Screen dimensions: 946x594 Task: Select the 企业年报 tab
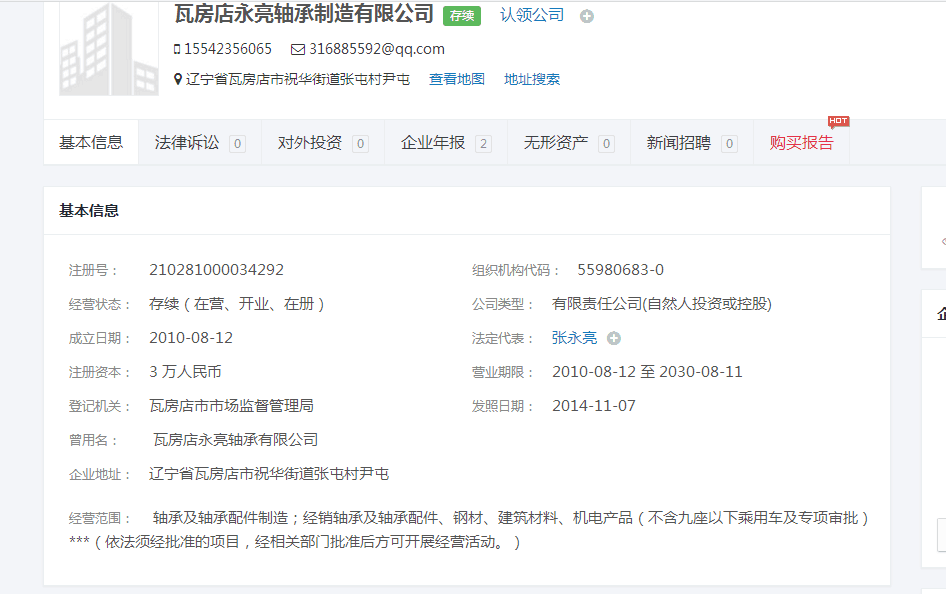tap(433, 143)
